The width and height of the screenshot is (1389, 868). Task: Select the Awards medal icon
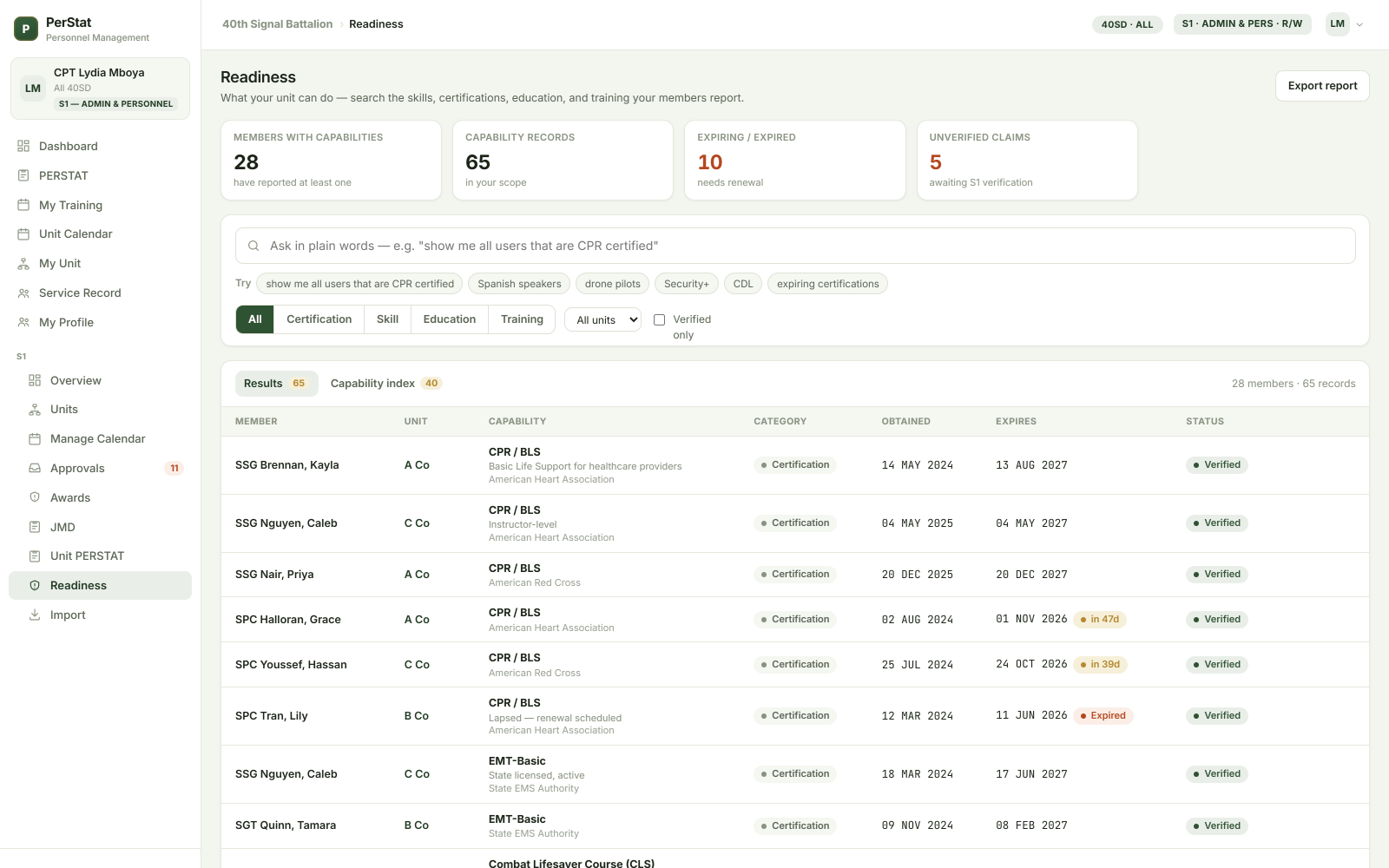35,497
